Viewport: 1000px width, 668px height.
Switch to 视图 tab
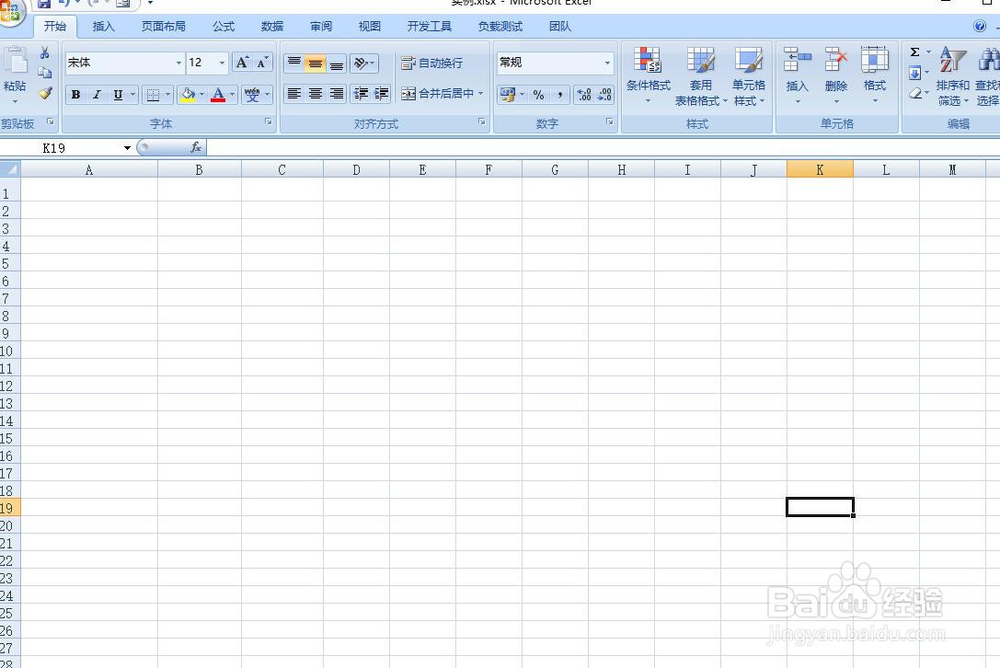point(369,26)
